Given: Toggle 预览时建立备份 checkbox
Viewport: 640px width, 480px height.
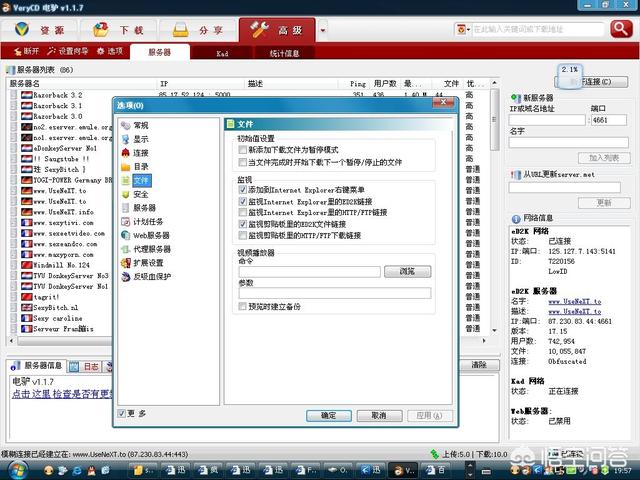Looking at the screenshot, I should [x=243, y=307].
